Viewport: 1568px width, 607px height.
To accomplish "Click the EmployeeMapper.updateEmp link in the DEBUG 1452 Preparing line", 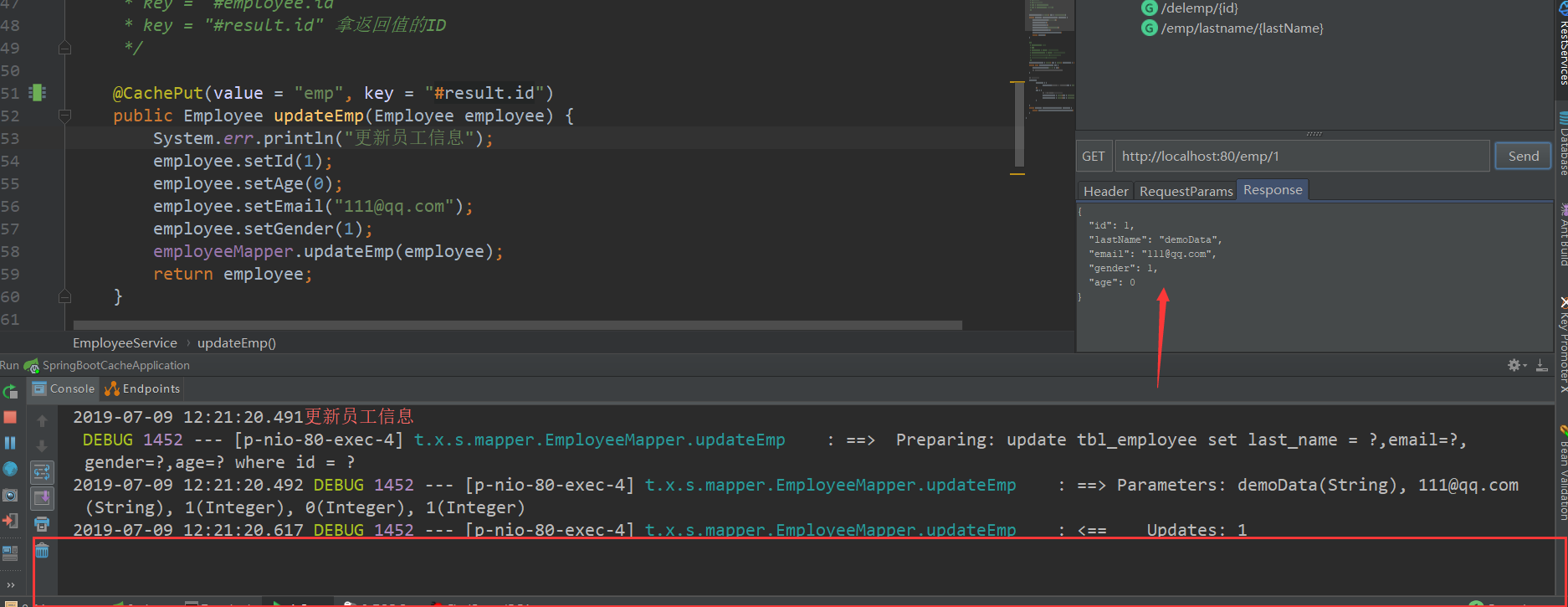I will click(599, 440).
